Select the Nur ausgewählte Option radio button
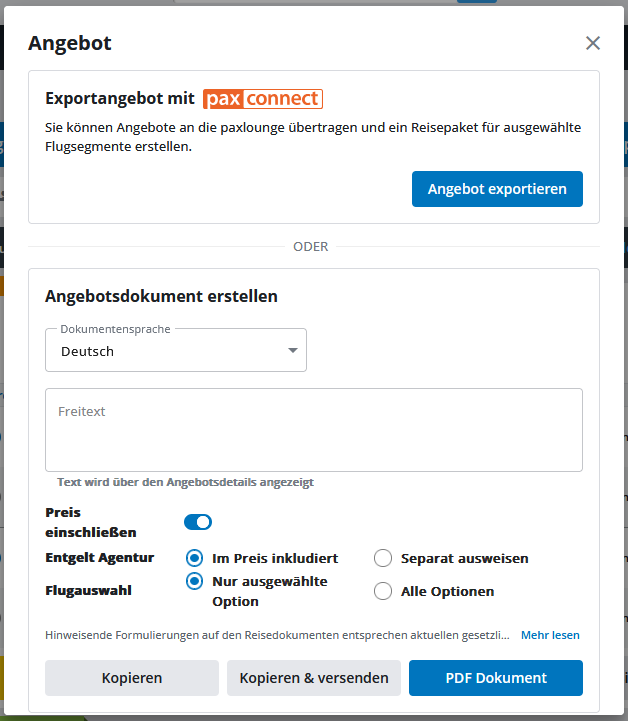This screenshot has height=721, width=628. click(195, 581)
